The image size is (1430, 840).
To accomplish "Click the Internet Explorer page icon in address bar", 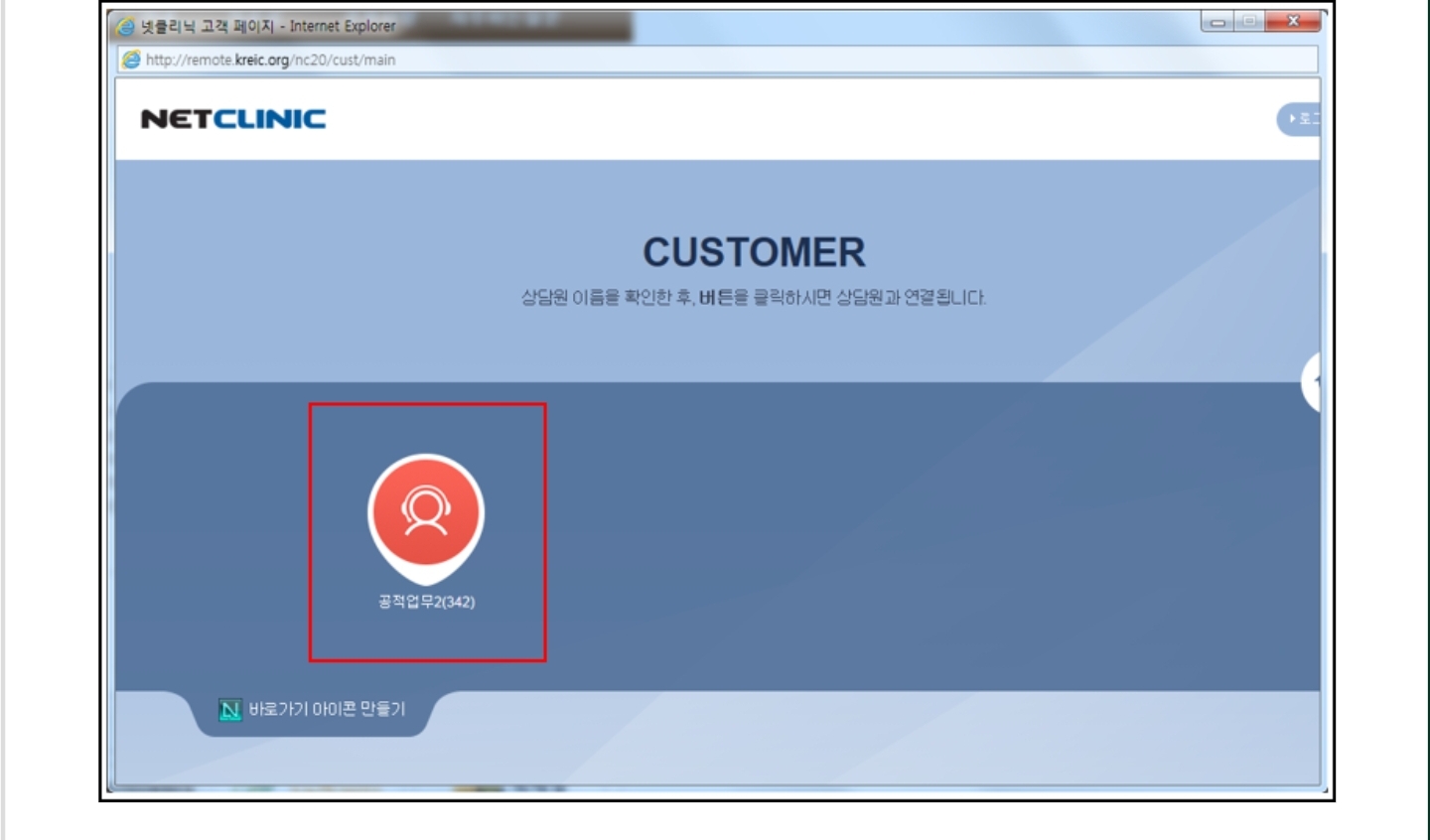I will [130, 60].
